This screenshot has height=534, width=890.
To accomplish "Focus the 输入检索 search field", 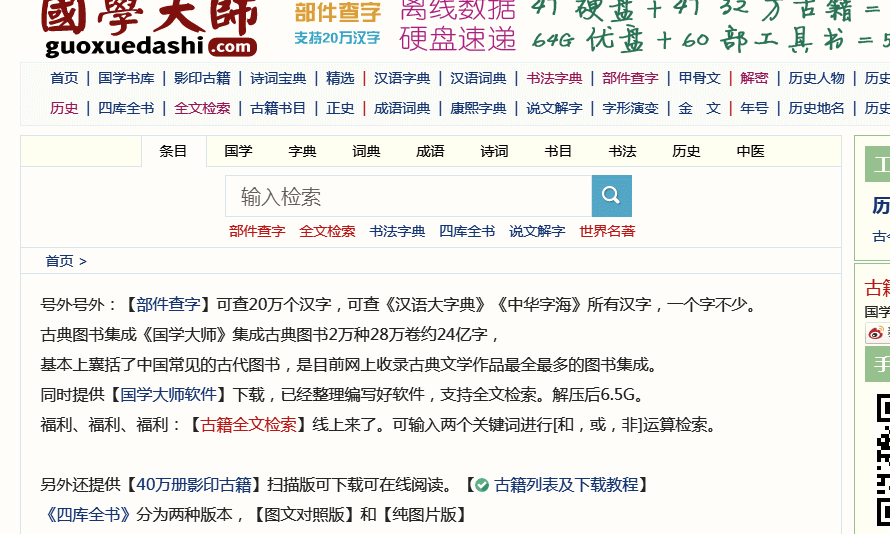I will (409, 196).
